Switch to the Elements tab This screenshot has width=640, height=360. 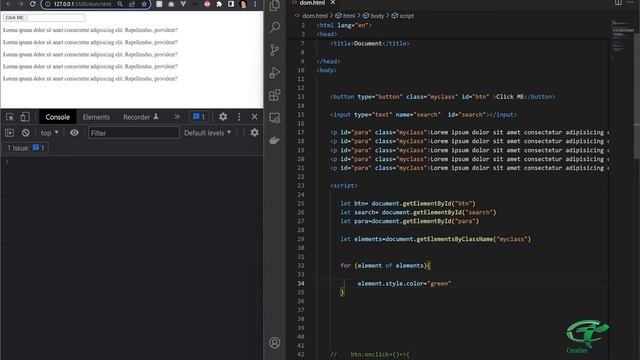tap(96, 117)
